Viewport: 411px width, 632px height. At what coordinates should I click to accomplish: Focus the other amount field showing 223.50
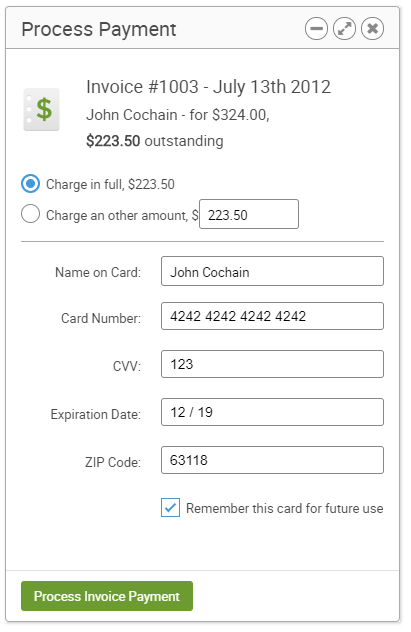[249, 214]
